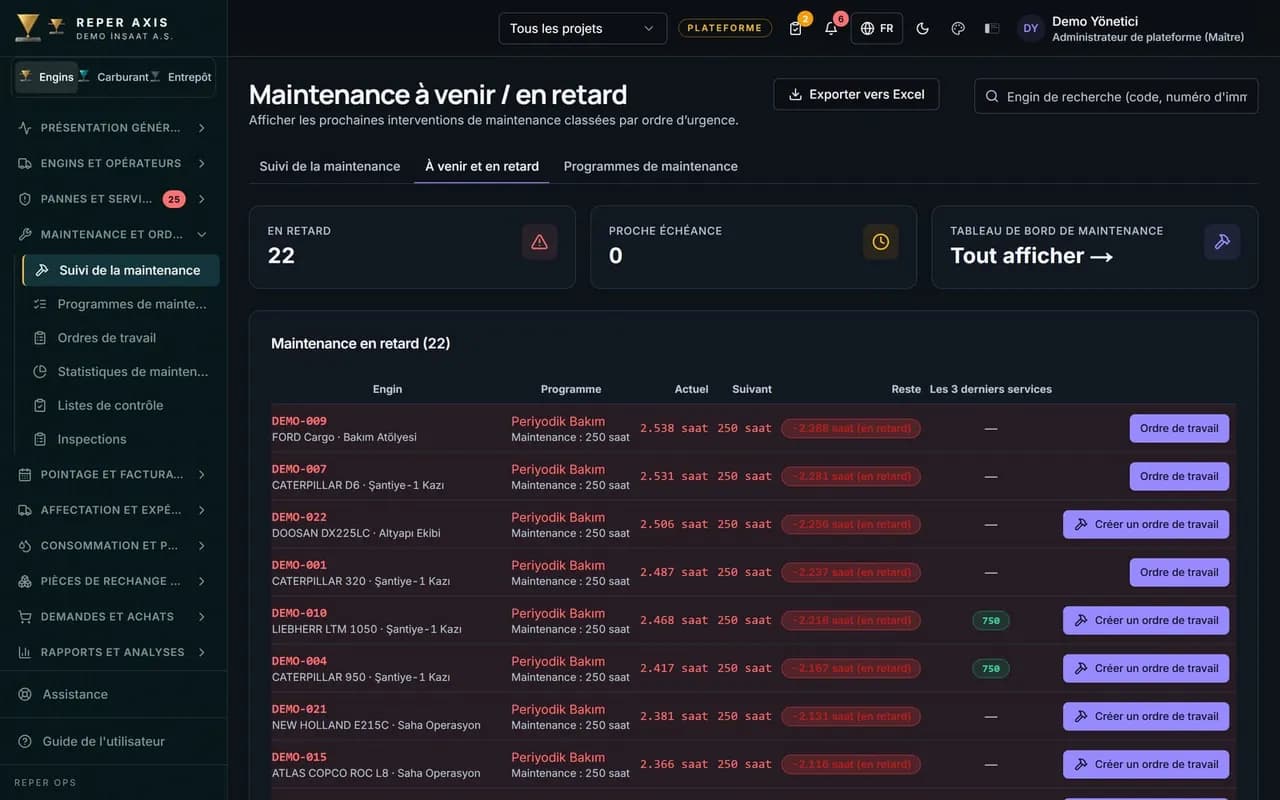
Task: Click the Inspections clipboard icon
Action: coord(40,439)
